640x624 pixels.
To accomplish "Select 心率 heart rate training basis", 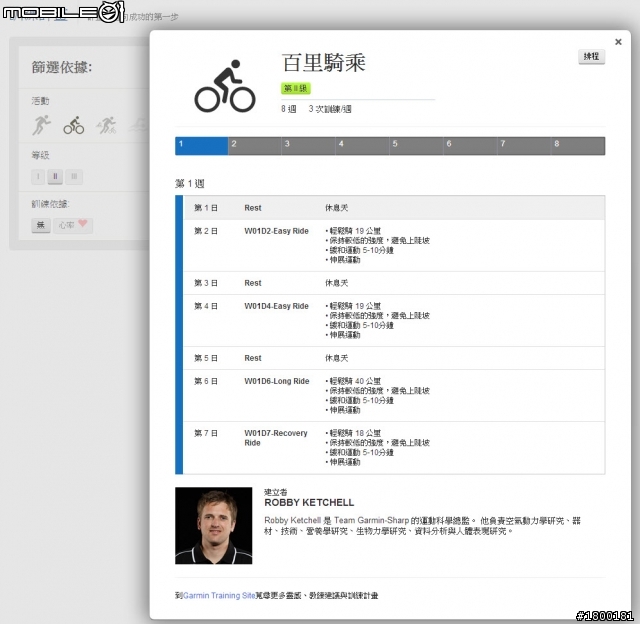I will tap(73, 225).
